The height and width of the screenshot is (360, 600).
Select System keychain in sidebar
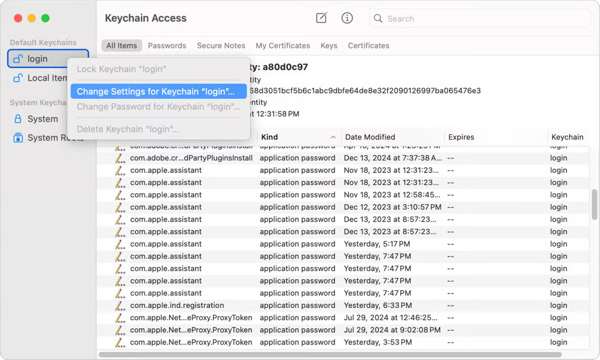click(42, 119)
